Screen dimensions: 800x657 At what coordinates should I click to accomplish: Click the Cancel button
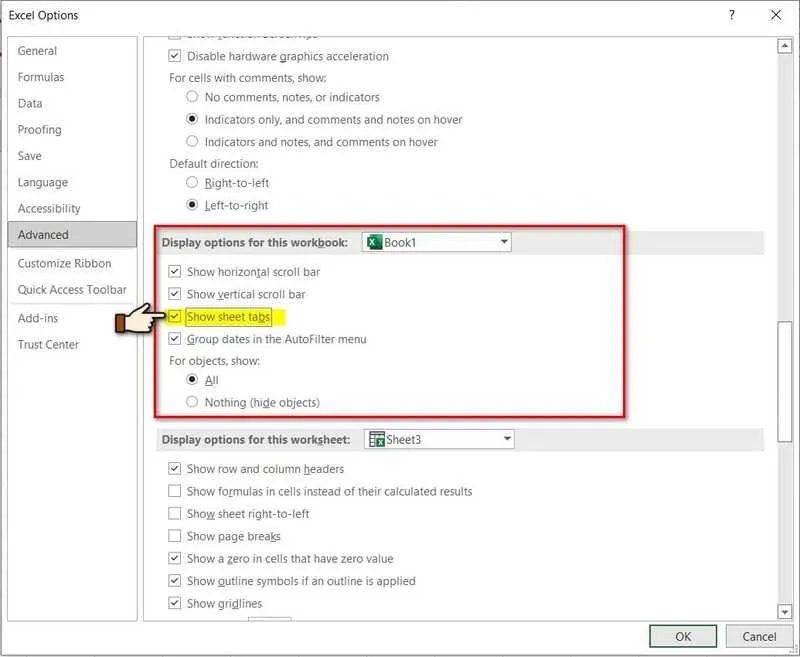760,636
